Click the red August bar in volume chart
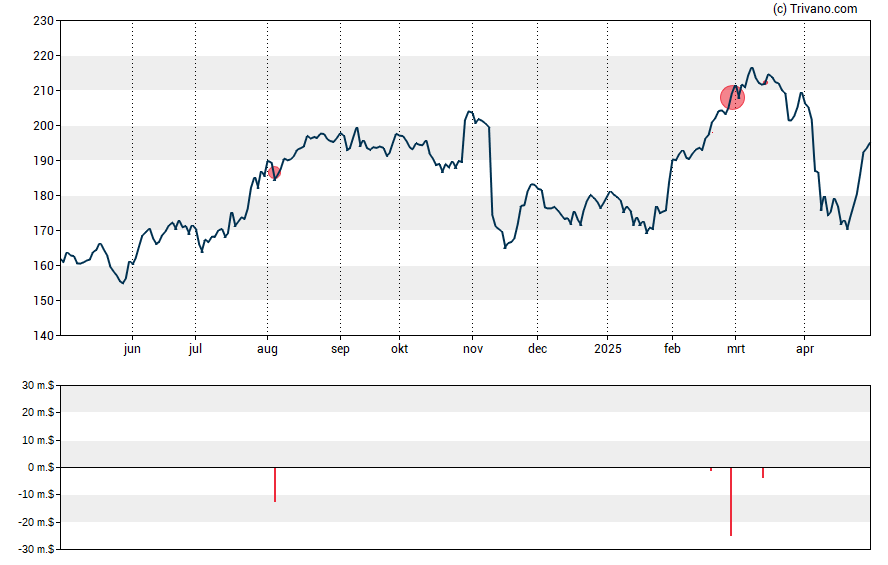The image size is (888, 565). point(275,485)
